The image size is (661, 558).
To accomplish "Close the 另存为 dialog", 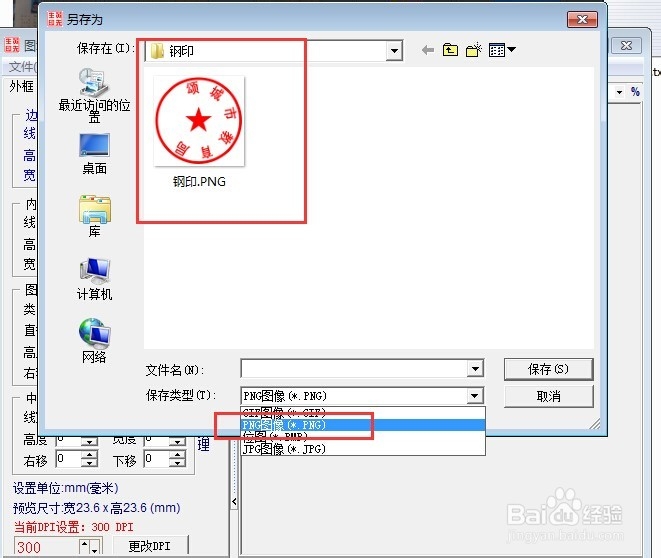I will click(582, 19).
